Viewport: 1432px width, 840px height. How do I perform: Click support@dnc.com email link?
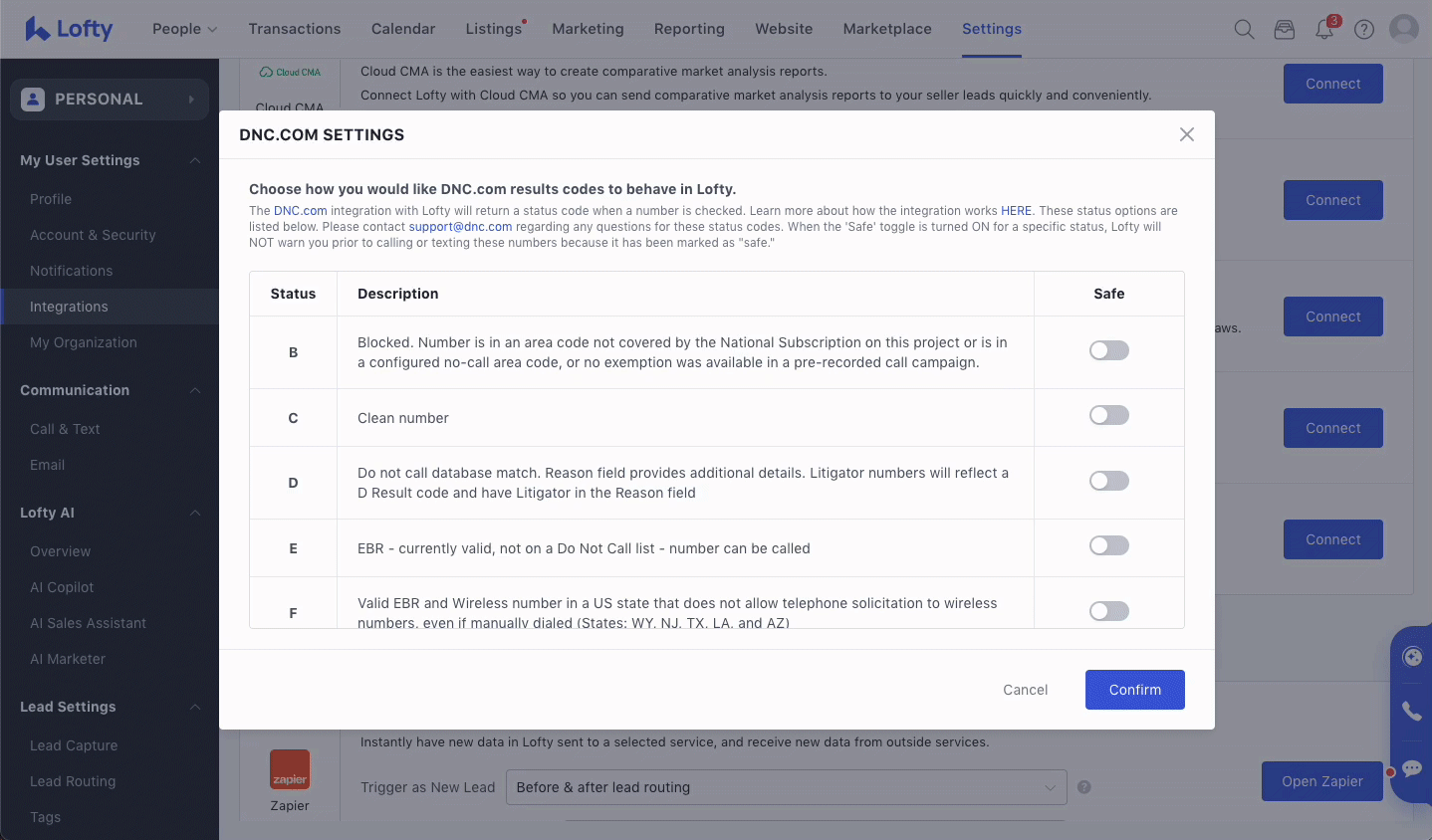[460, 227]
